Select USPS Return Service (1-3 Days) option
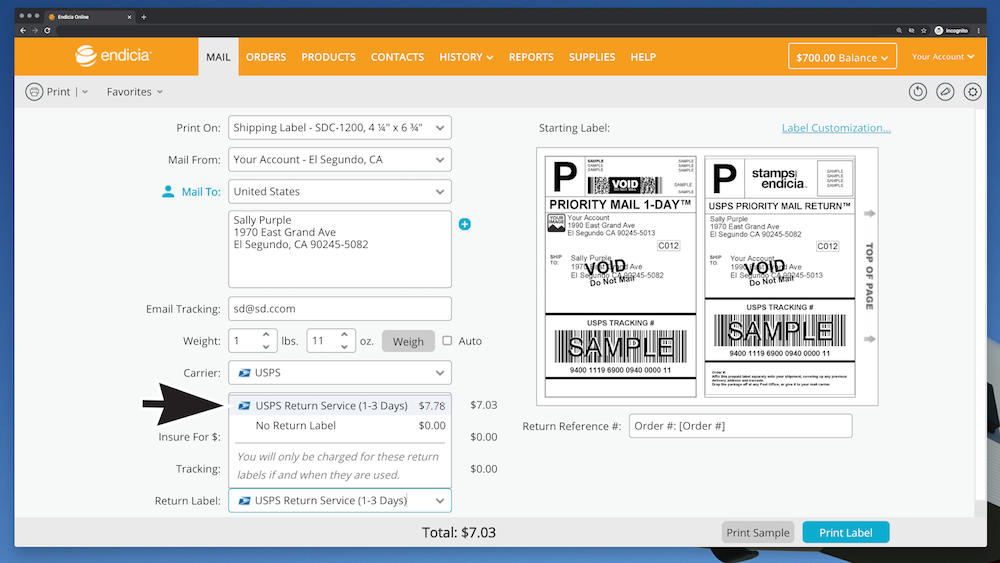The height and width of the screenshot is (563, 1000). (341, 406)
